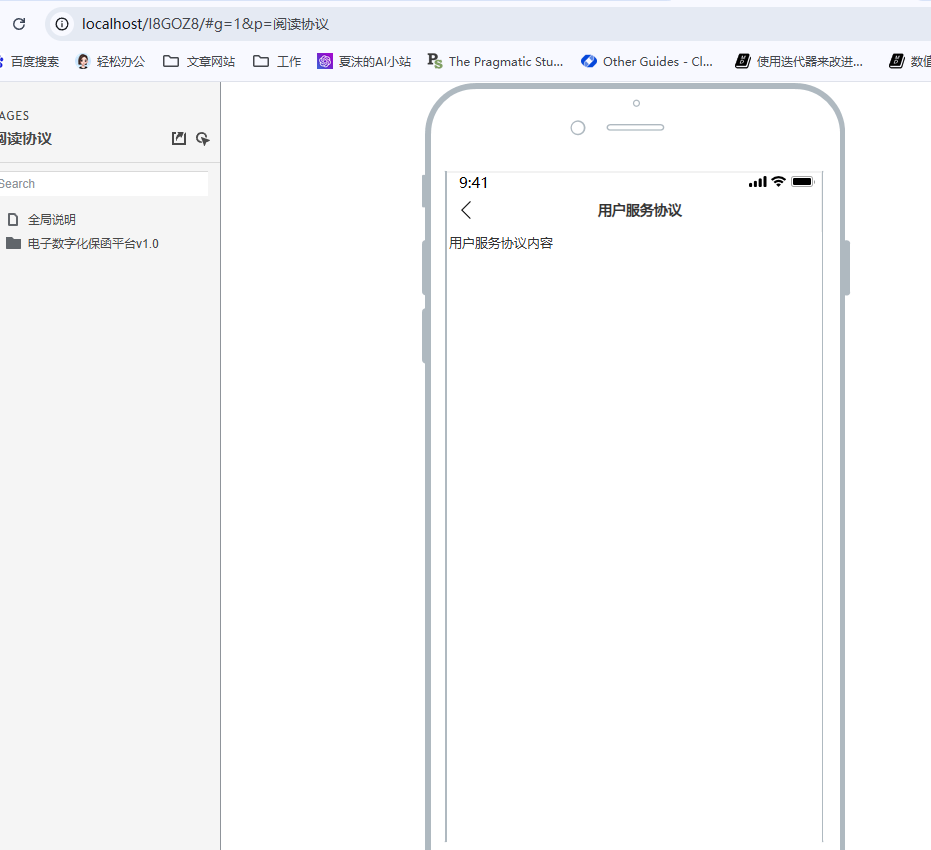Click the 阅读协议 page title in sidebar
931x850 pixels.
click(26, 139)
